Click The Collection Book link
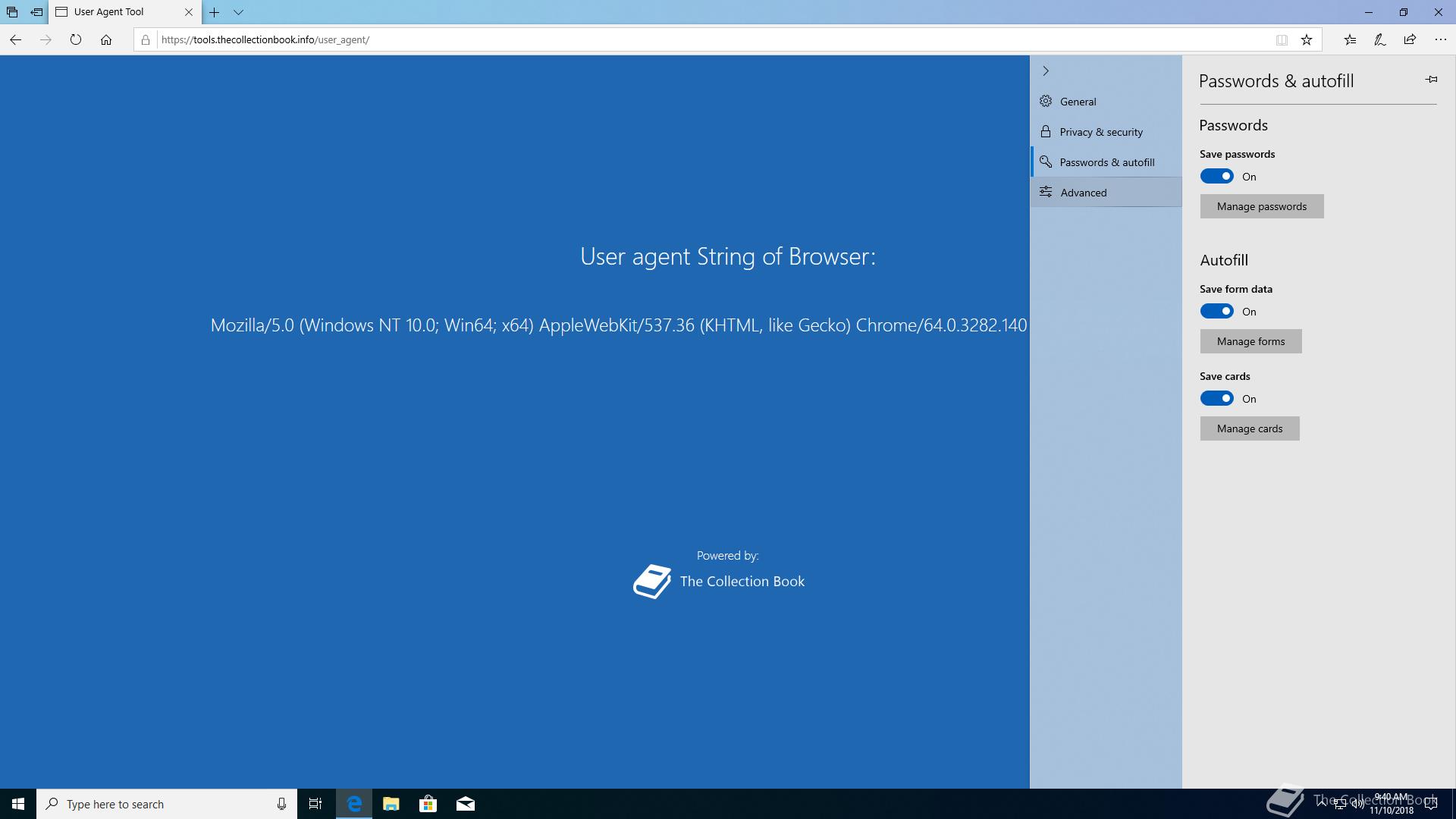 click(x=742, y=582)
